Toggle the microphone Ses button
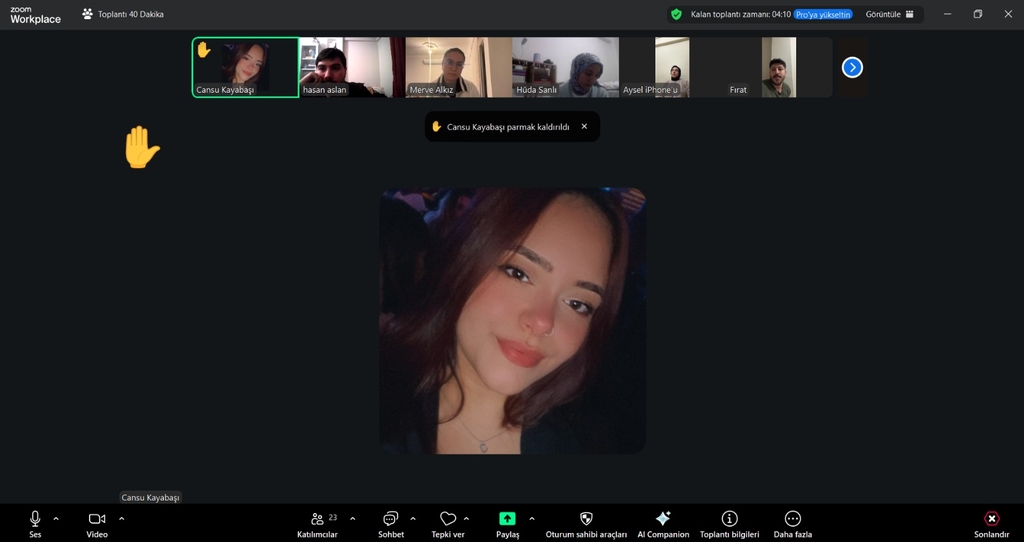Image resolution: width=1024 pixels, height=542 pixels. pyautogui.click(x=35, y=519)
